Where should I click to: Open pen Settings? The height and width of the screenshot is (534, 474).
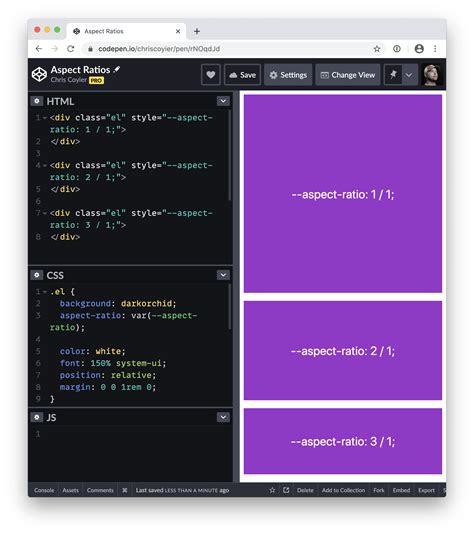coord(288,75)
